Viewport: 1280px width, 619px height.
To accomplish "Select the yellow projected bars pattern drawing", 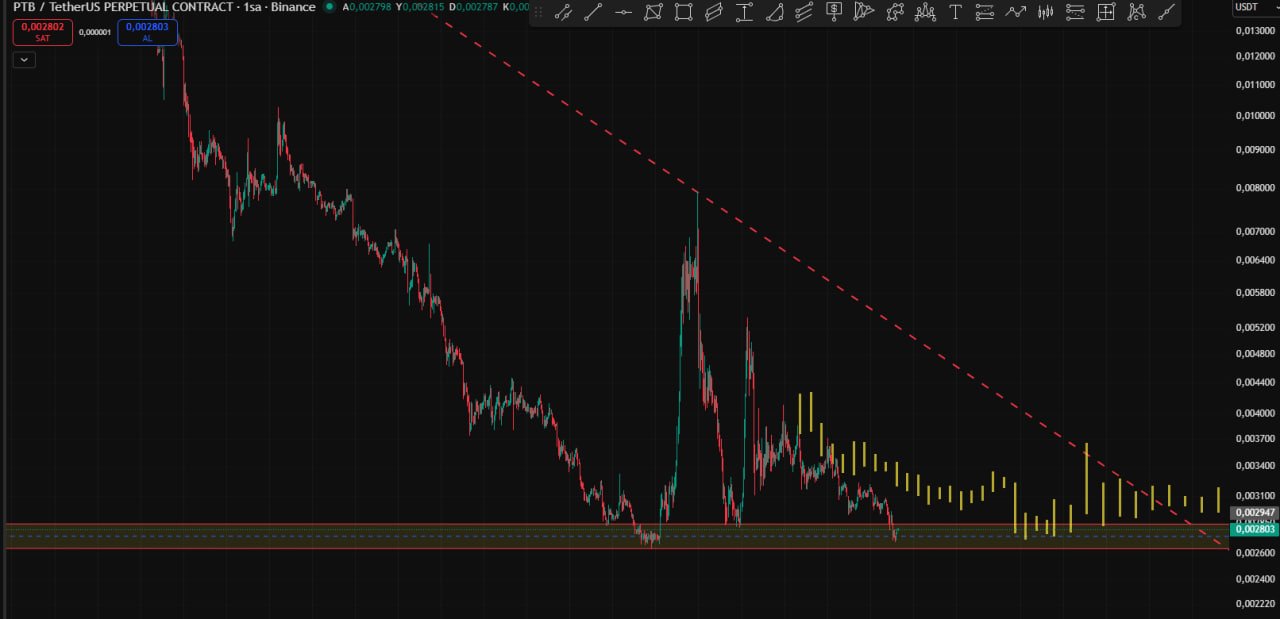I will (1010, 466).
